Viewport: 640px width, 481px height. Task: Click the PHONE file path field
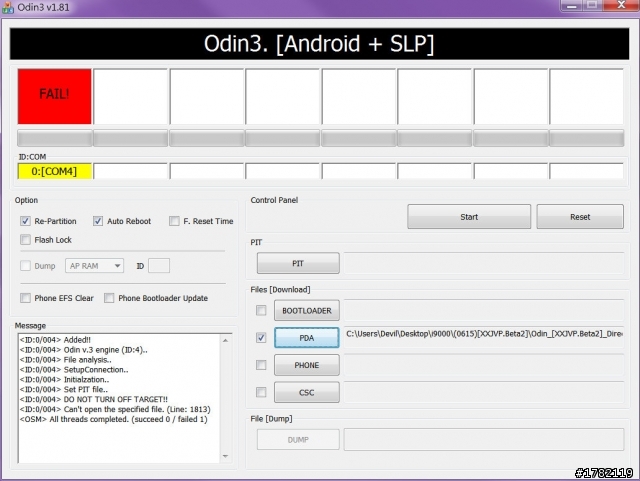click(484, 365)
